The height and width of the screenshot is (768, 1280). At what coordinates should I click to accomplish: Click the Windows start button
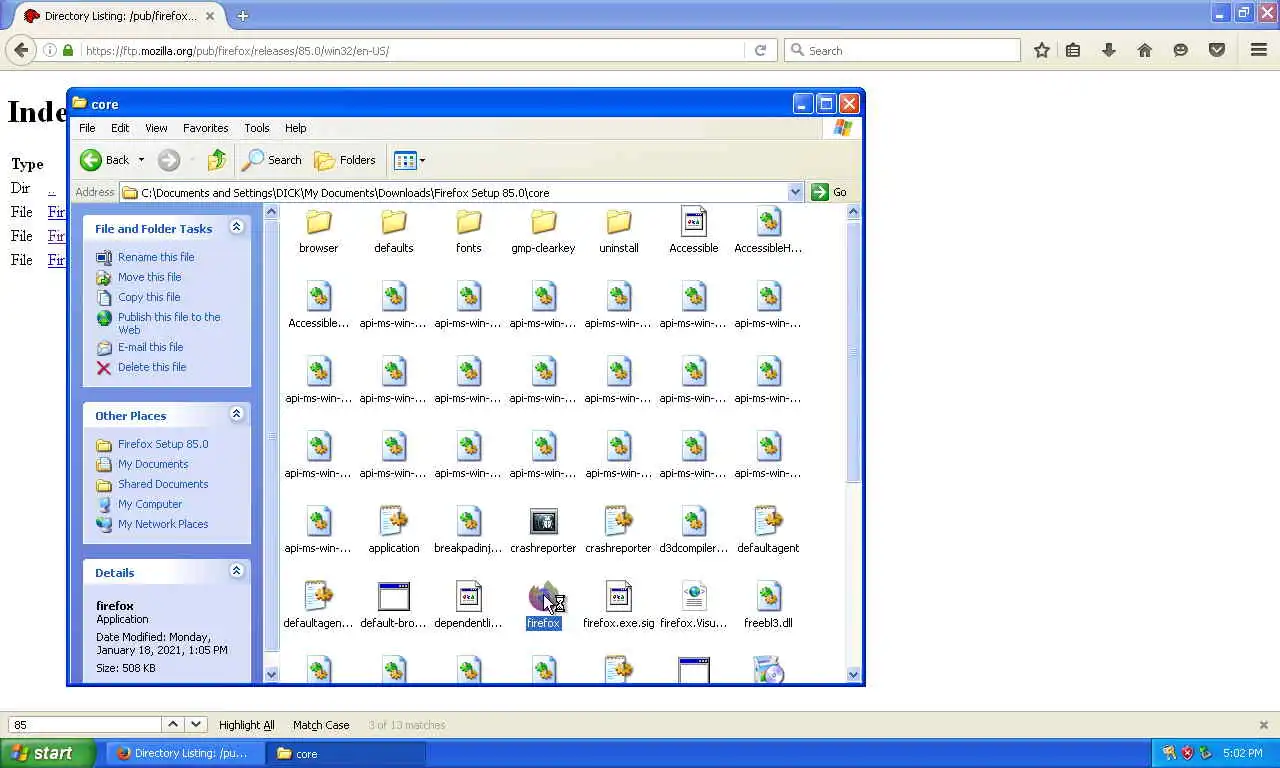coord(48,753)
